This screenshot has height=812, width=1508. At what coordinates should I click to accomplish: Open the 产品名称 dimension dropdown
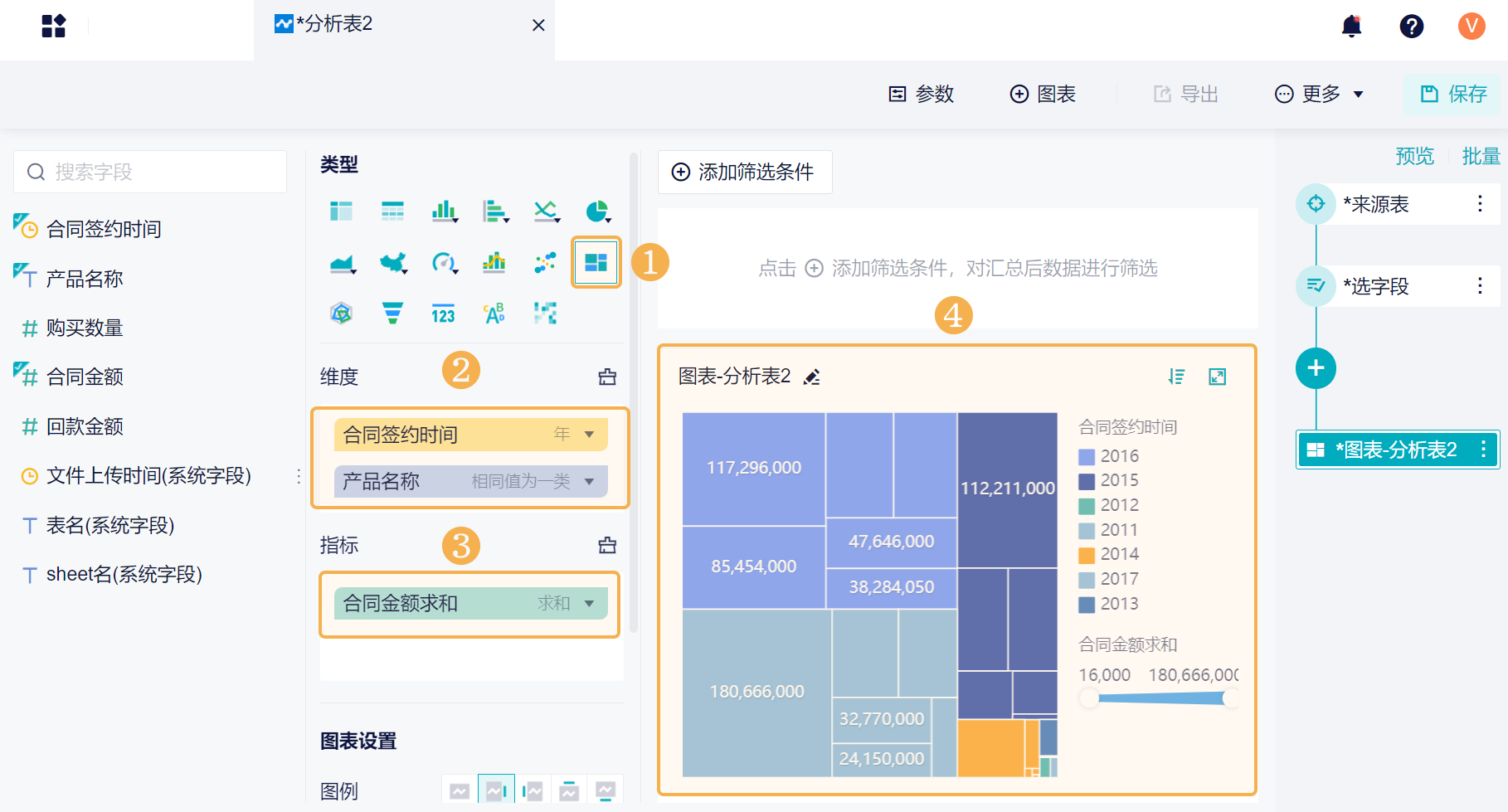coord(590,482)
